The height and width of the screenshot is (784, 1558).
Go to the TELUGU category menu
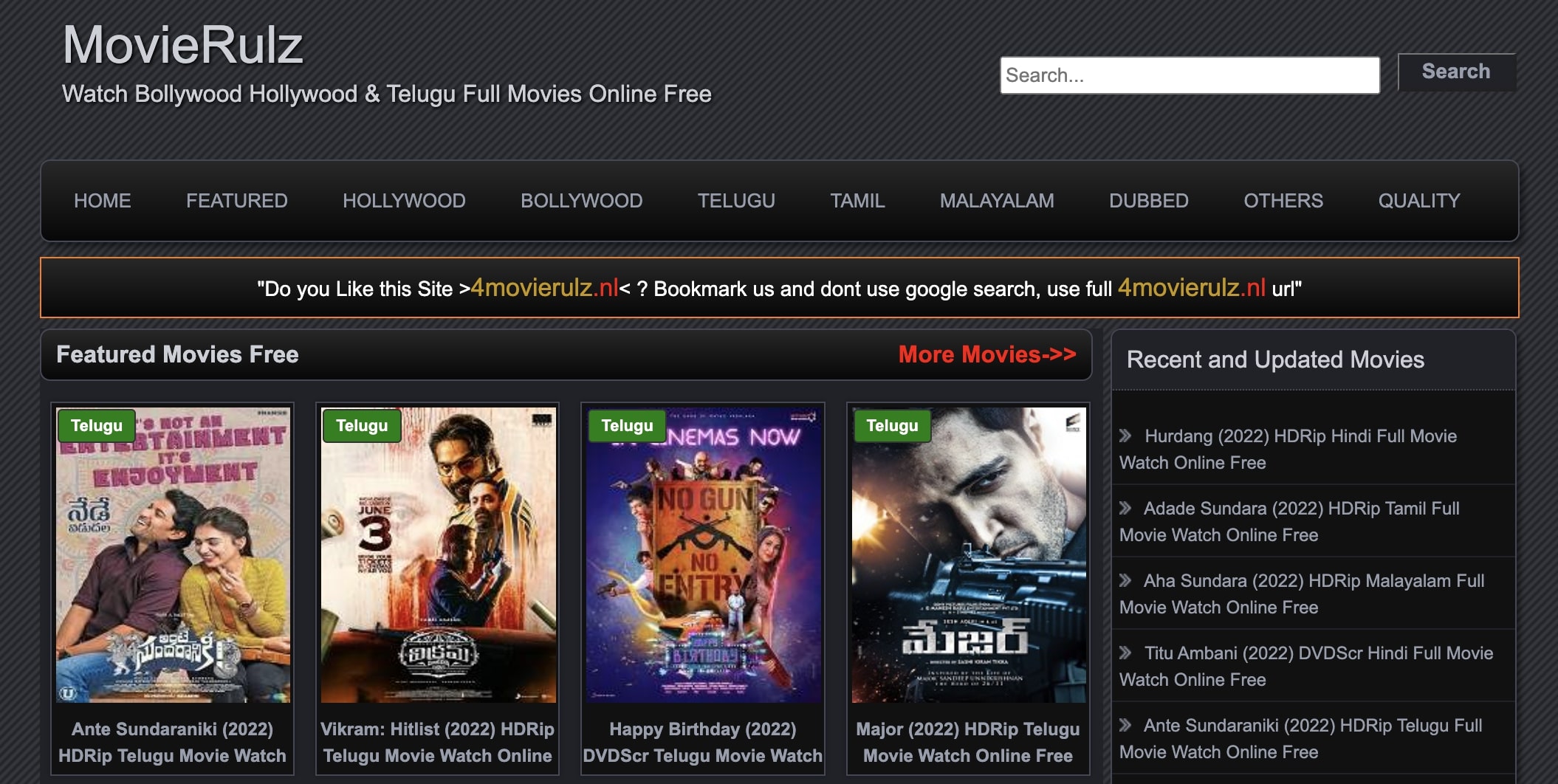[736, 201]
